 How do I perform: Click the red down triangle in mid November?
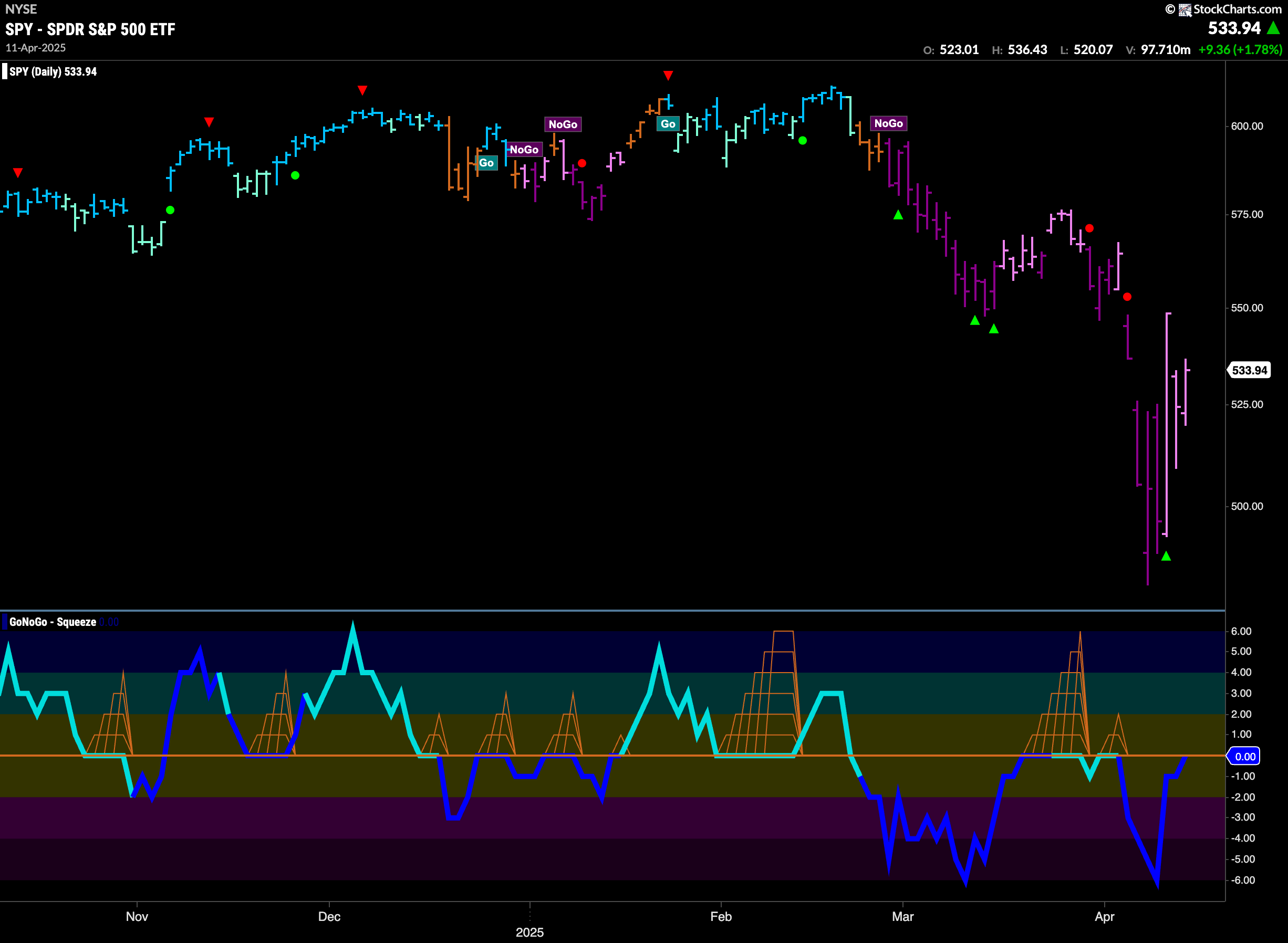[209, 122]
